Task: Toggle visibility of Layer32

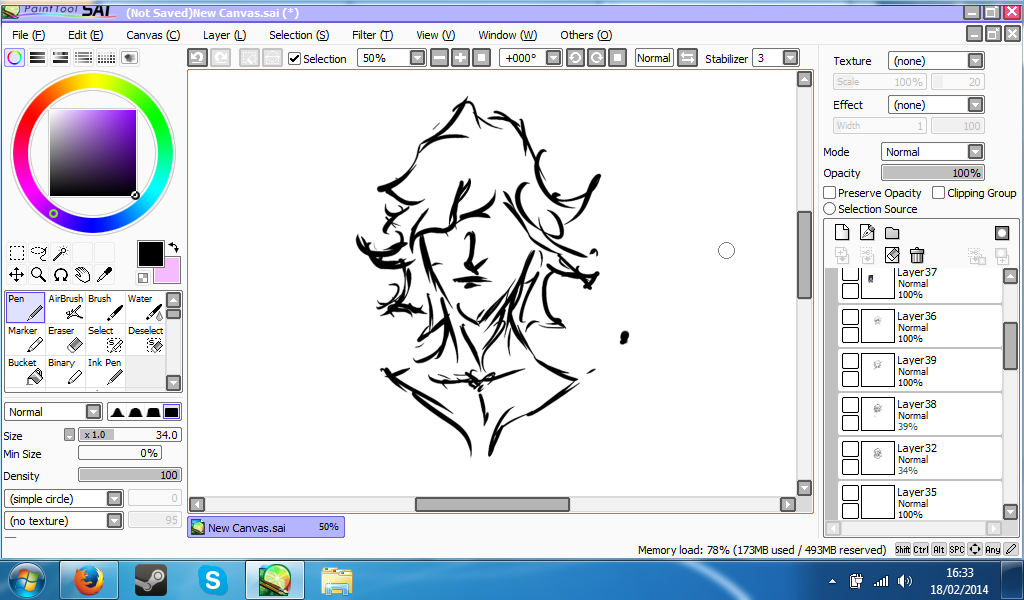Action: point(850,449)
